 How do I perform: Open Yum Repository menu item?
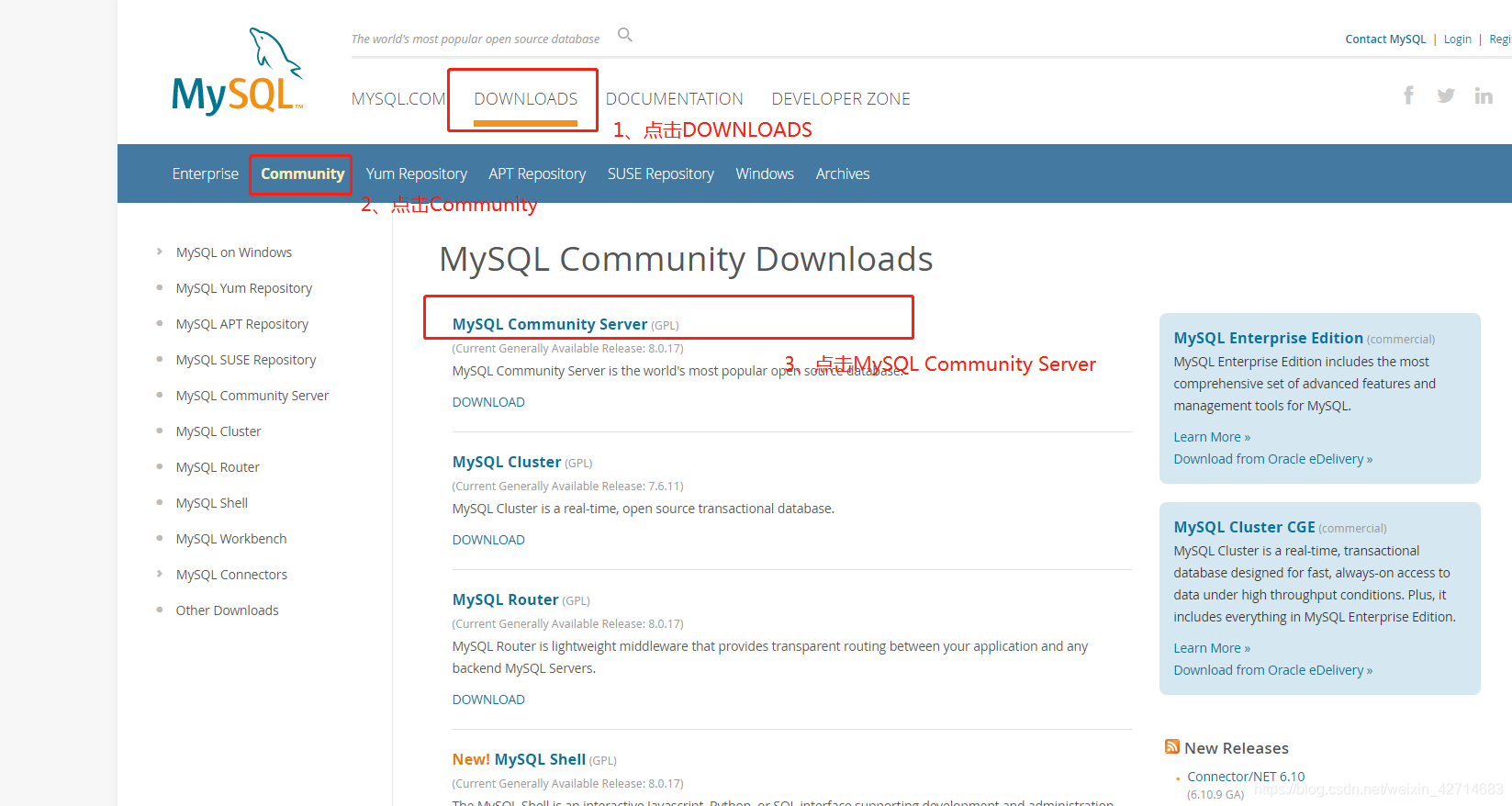(x=417, y=174)
